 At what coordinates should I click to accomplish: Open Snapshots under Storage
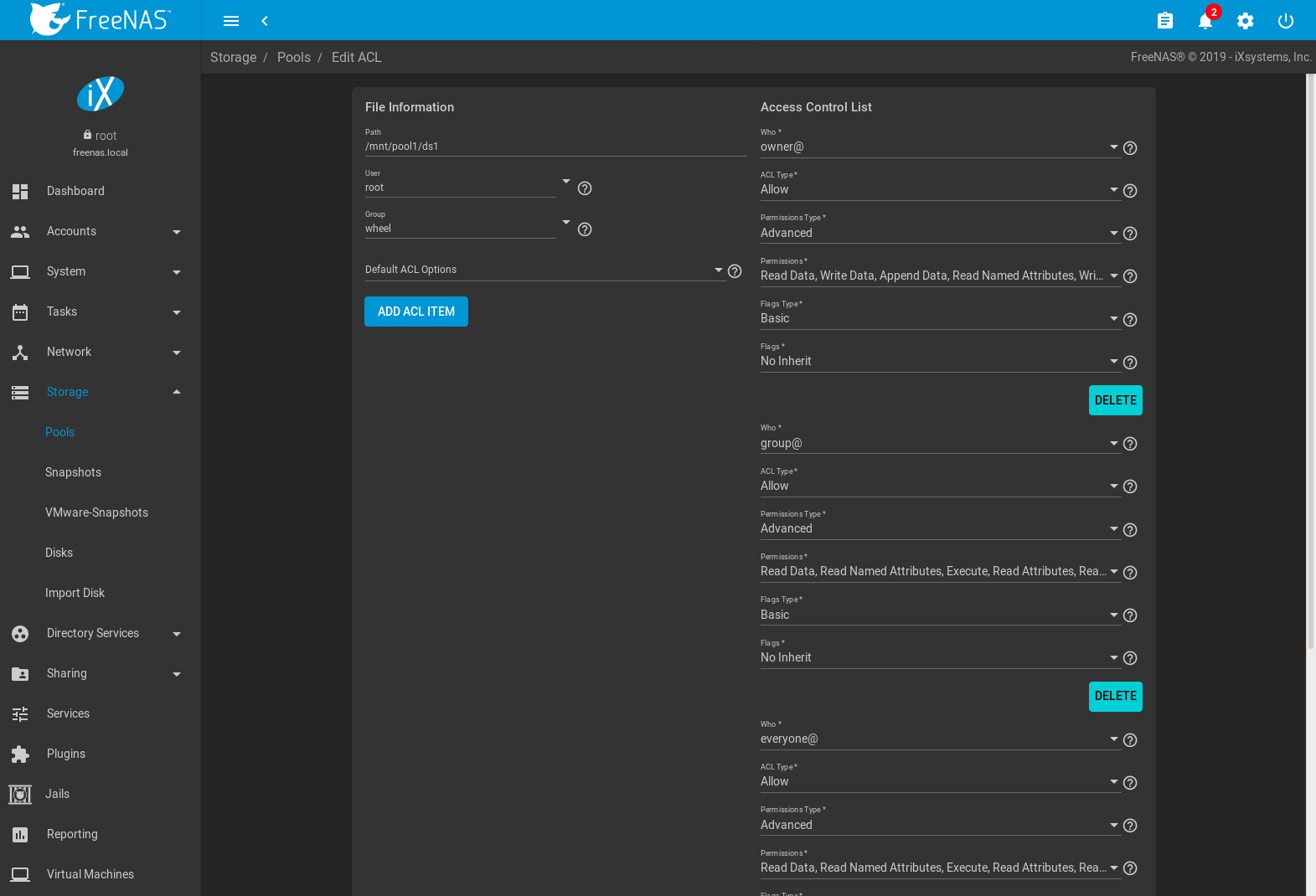tap(101, 472)
